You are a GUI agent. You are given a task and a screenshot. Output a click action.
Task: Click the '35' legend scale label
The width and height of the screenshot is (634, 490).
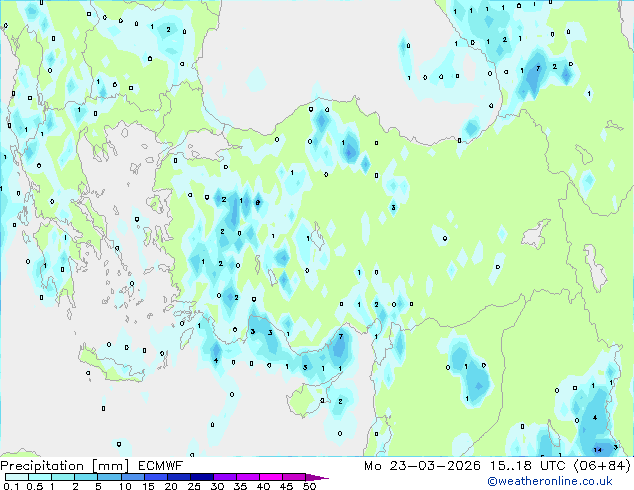pyautogui.click(x=240, y=486)
